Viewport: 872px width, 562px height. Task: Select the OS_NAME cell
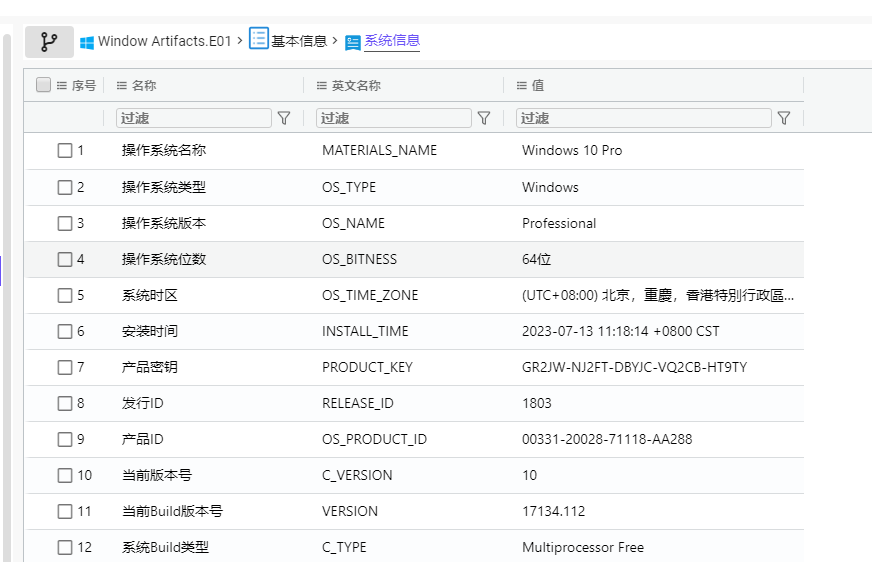coord(353,223)
